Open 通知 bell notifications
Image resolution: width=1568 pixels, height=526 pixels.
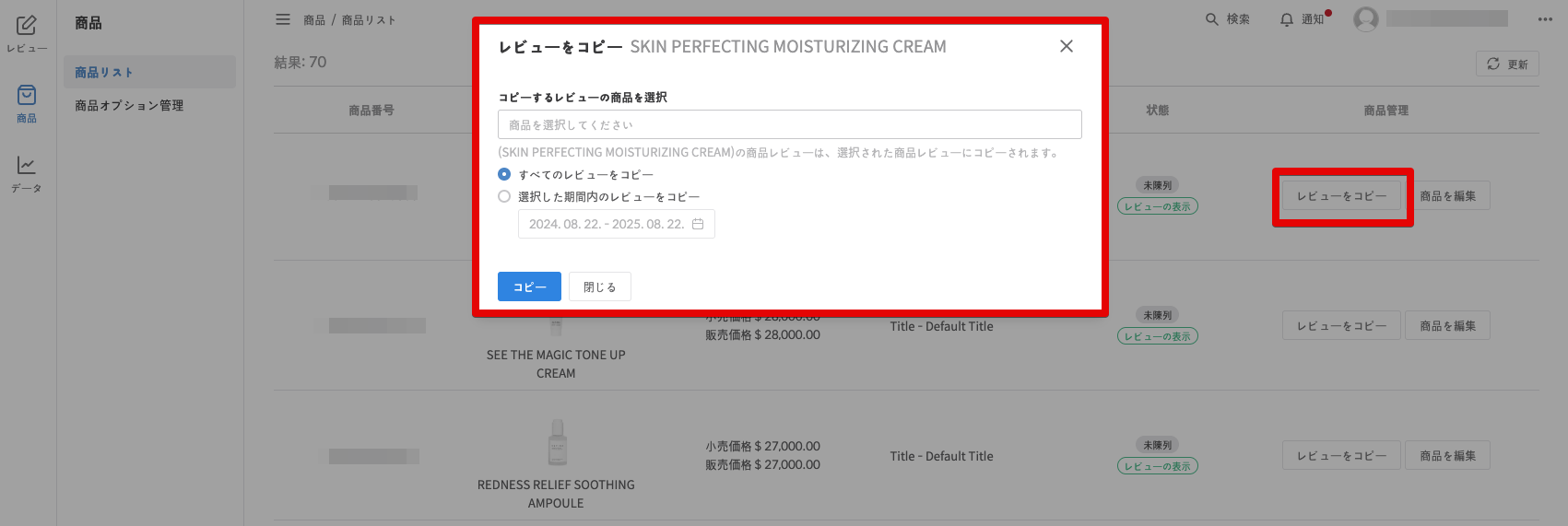(1287, 19)
